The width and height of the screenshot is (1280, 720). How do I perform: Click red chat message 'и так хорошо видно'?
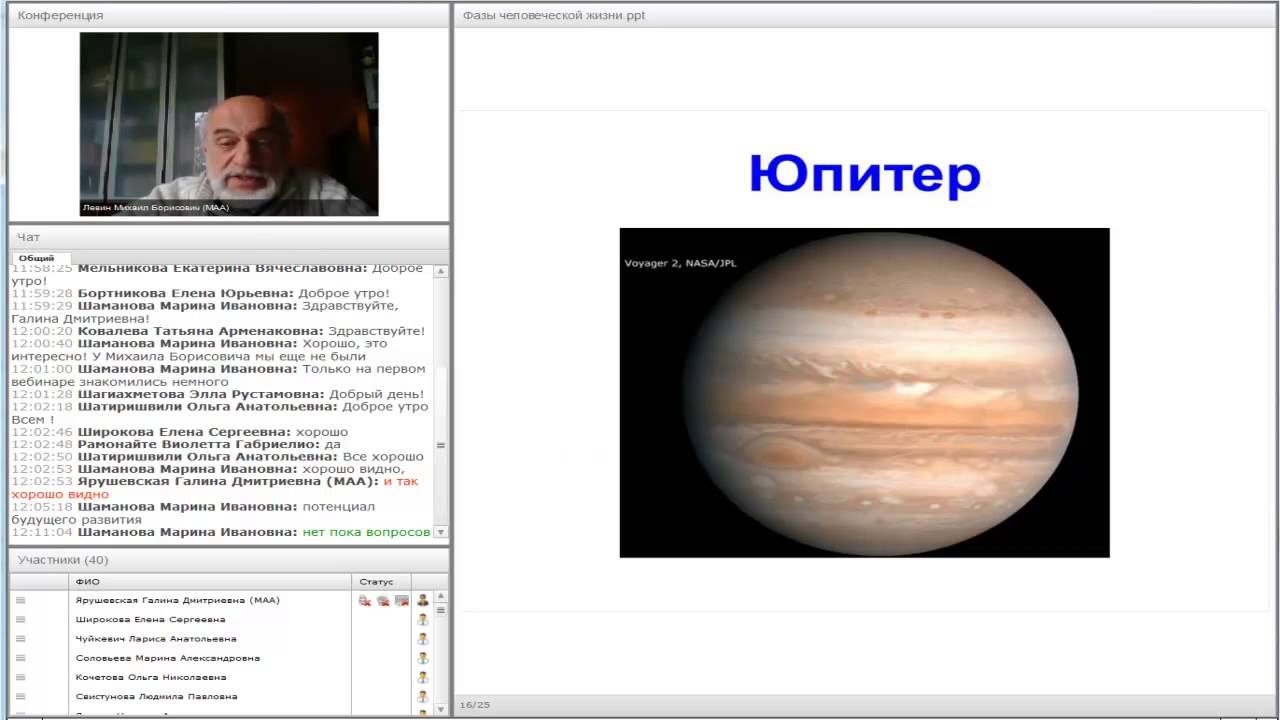(x=215, y=488)
